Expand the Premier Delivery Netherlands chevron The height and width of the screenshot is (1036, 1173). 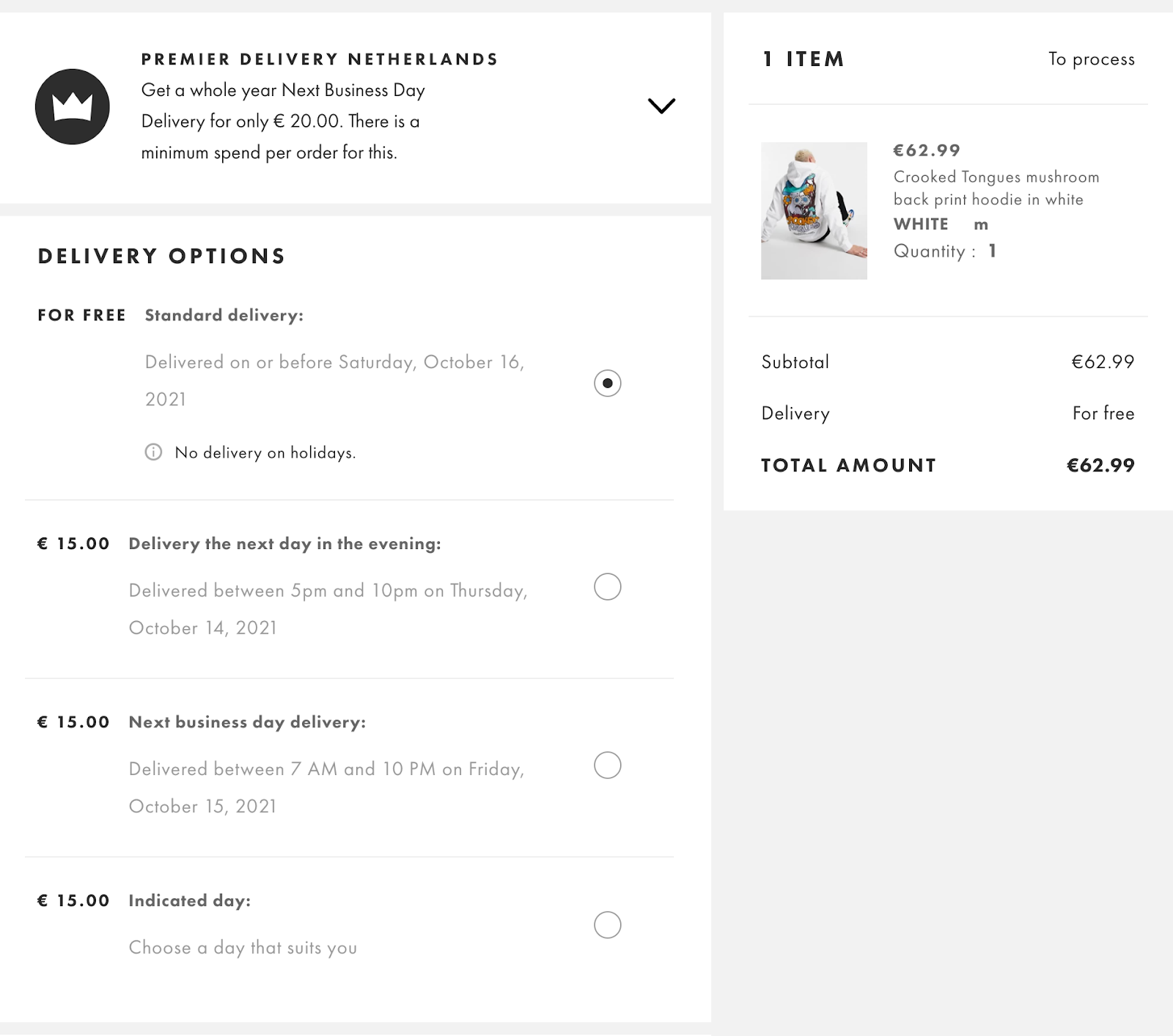coord(661,106)
